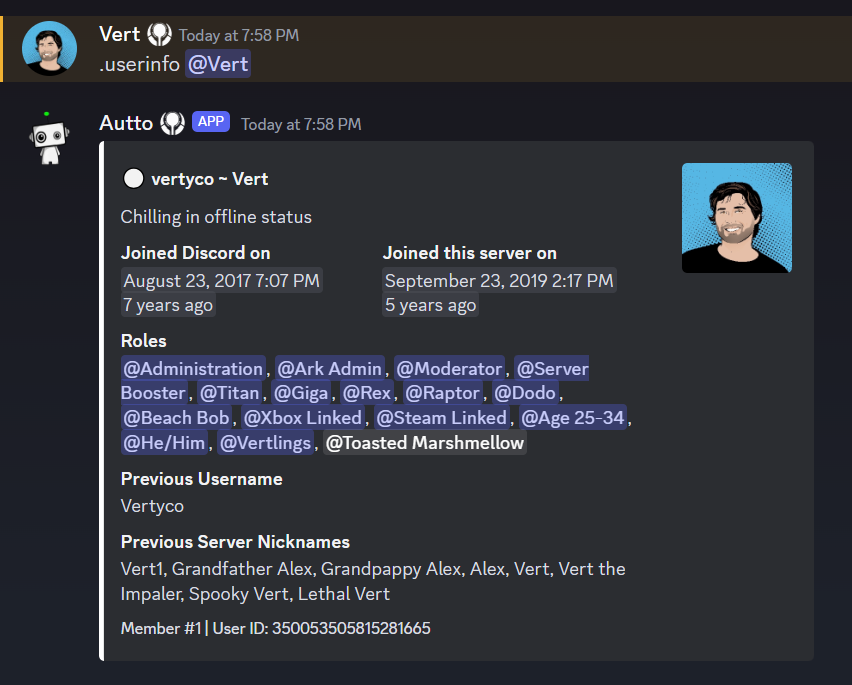This screenshot has width=852, height=685.
Task: Click the APP badge next to Autto
Action: click(211, 122)
